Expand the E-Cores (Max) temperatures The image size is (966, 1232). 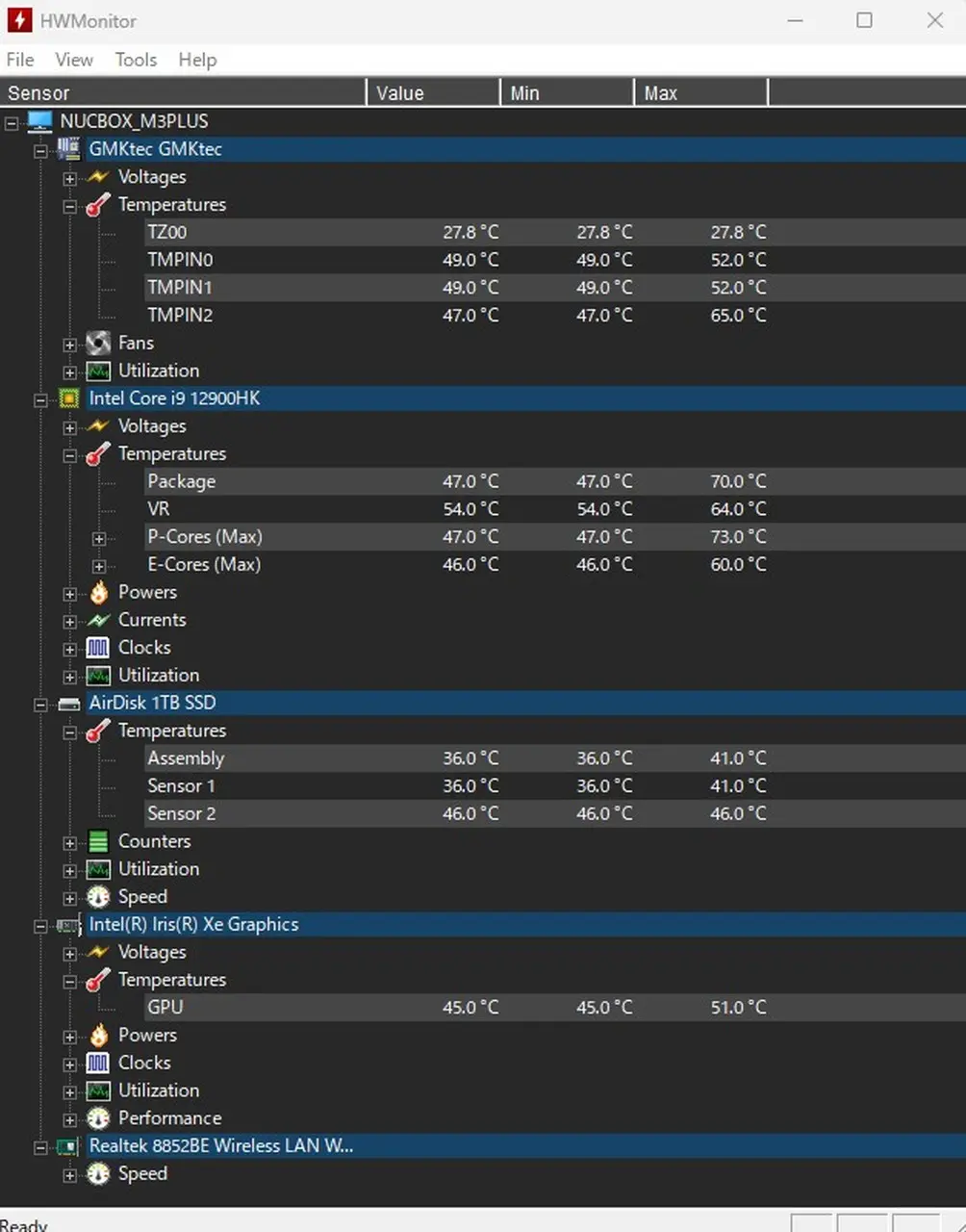click(98, 566)
